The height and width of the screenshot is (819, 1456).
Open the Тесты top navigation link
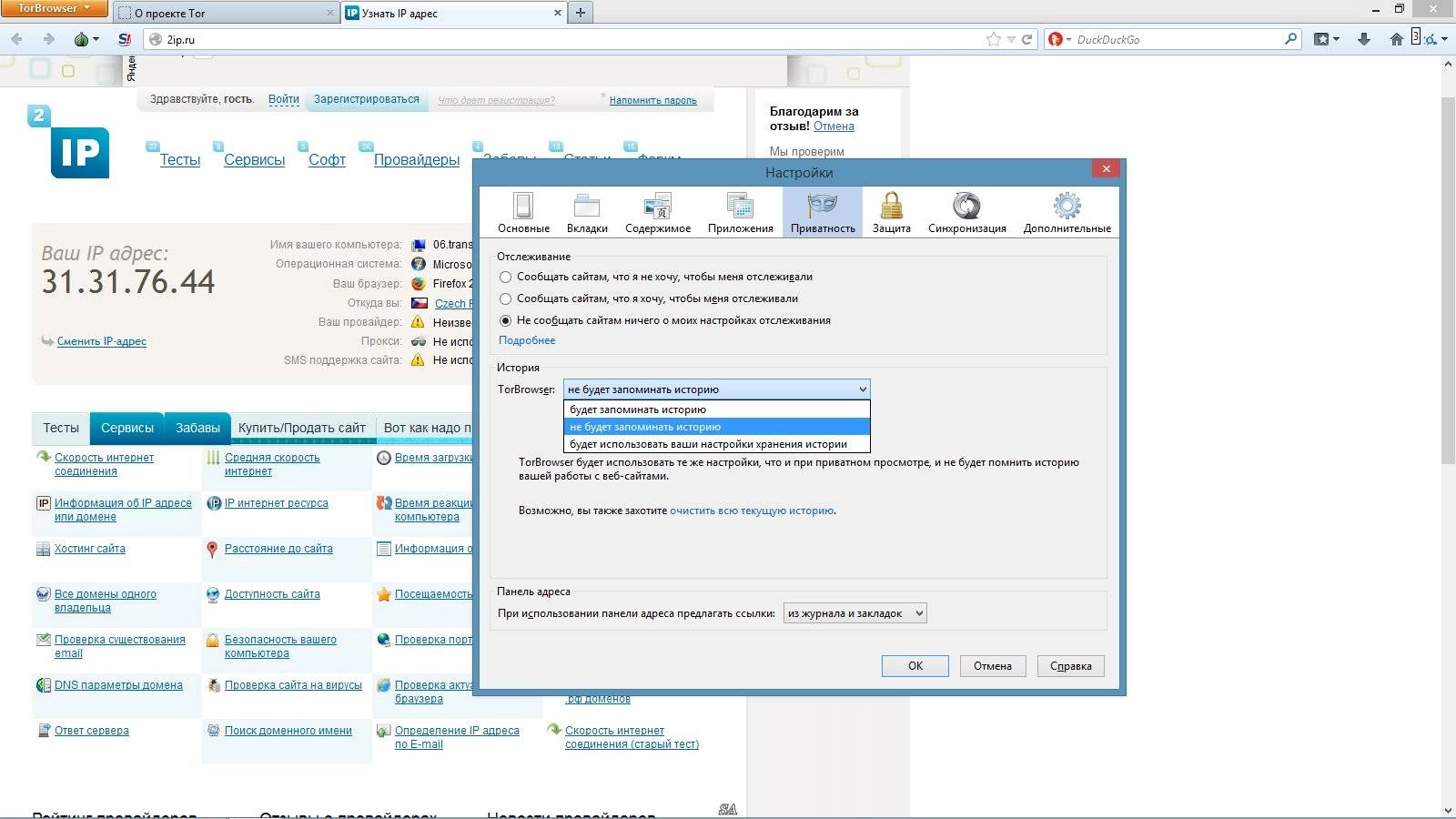point(180,159)
